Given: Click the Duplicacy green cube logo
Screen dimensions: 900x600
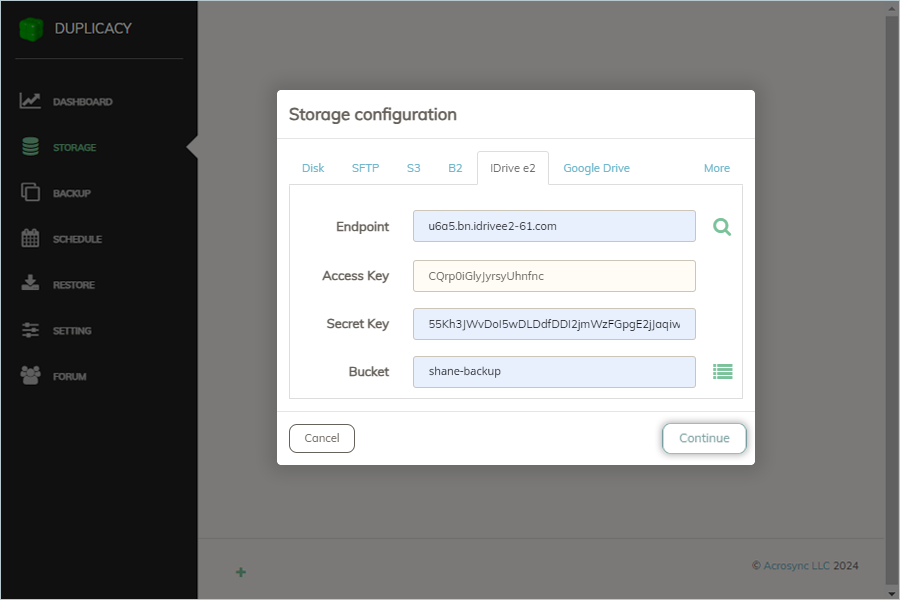Looking at the screenshot, I should pyautogui.click(x=31, y=29).
